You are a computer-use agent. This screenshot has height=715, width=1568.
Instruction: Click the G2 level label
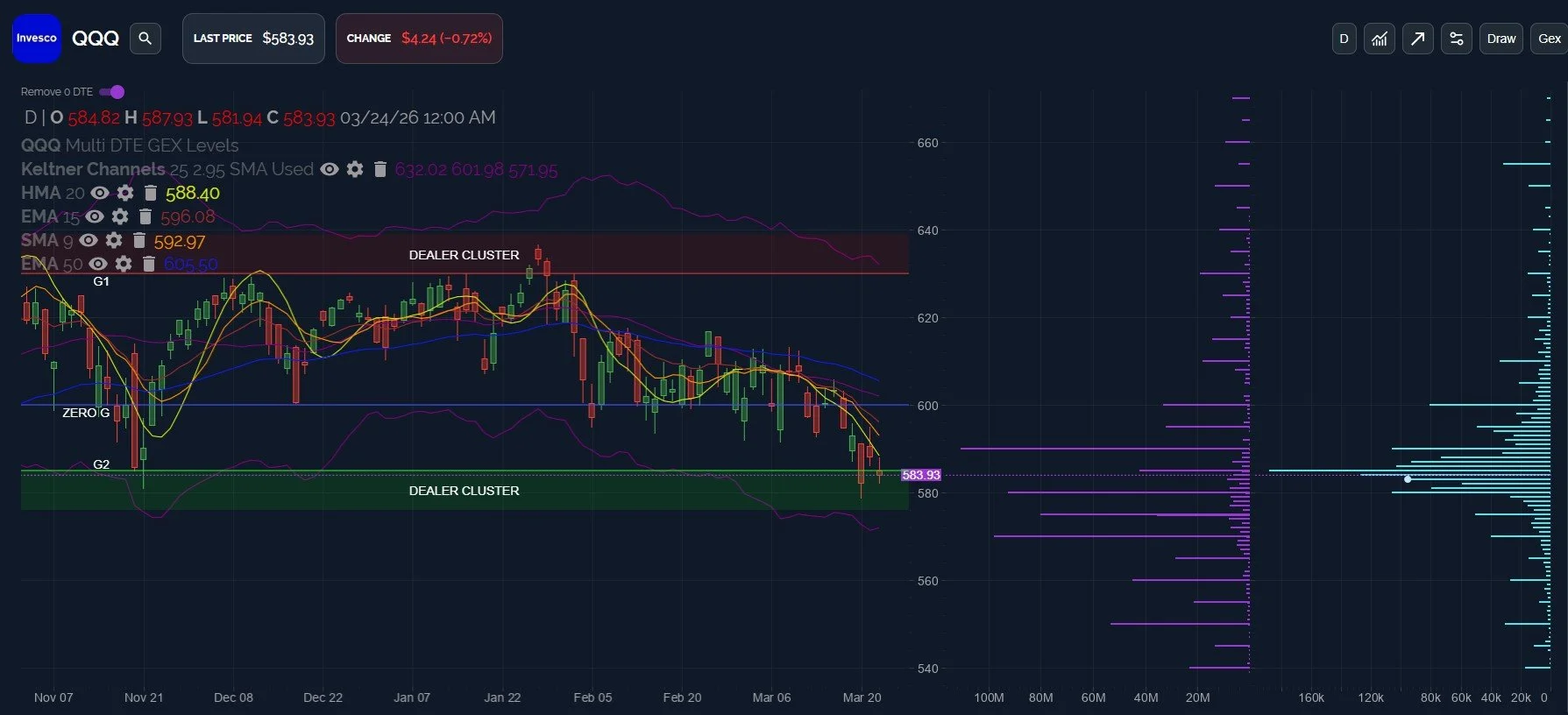click(x=102, y=464)
